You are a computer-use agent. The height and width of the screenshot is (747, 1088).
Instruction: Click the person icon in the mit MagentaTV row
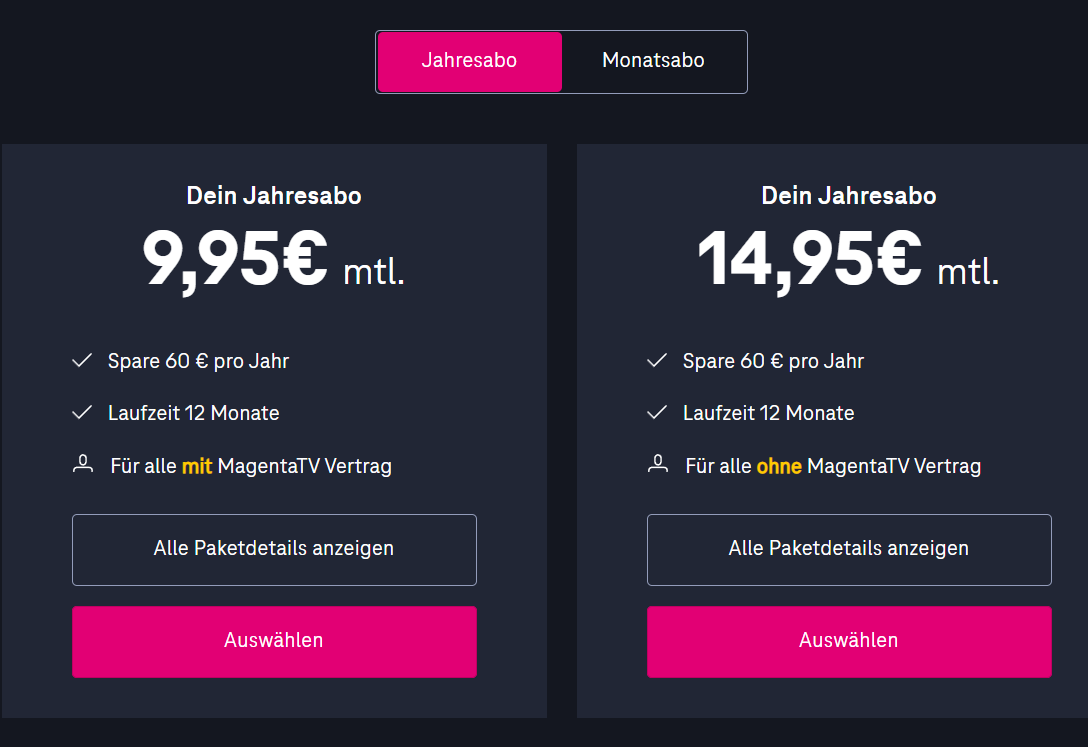83,464
